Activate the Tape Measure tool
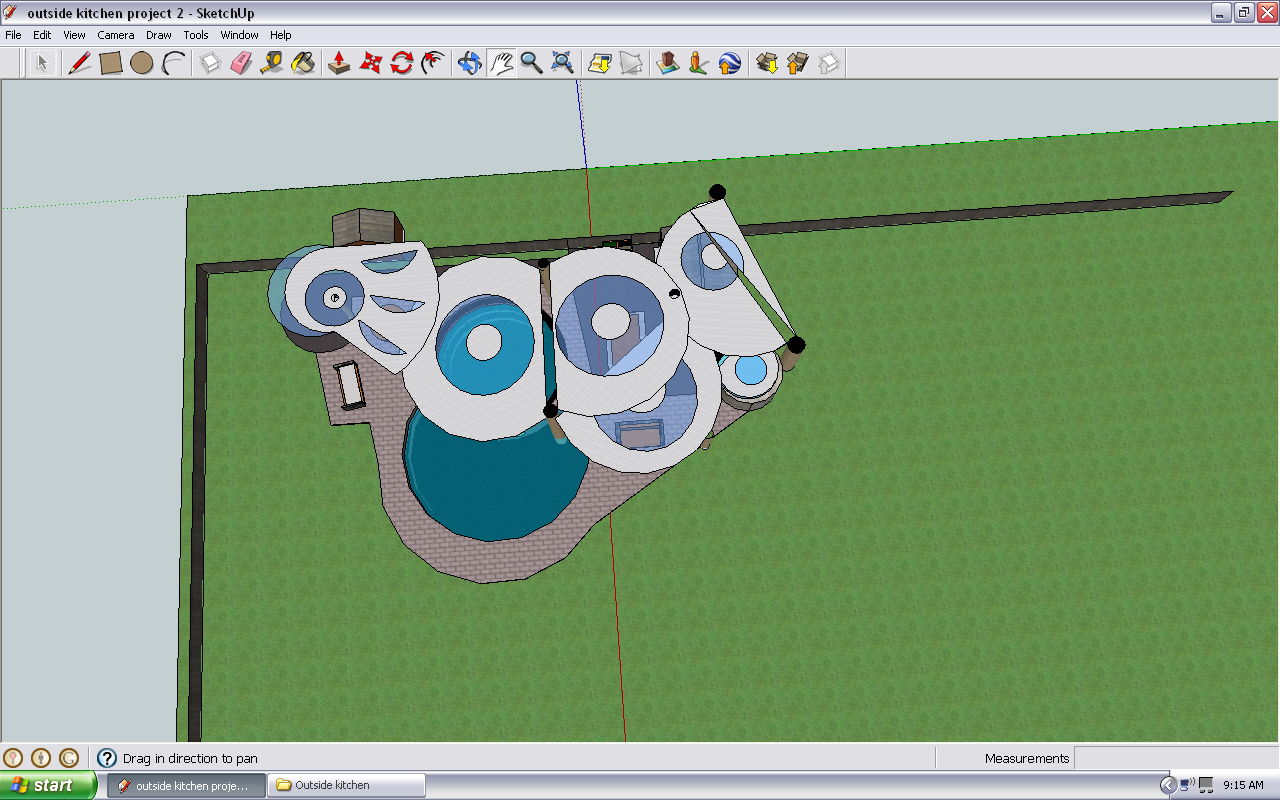Image resolution: width=1280 pixels, height=800 pixels. pos(271,63)
